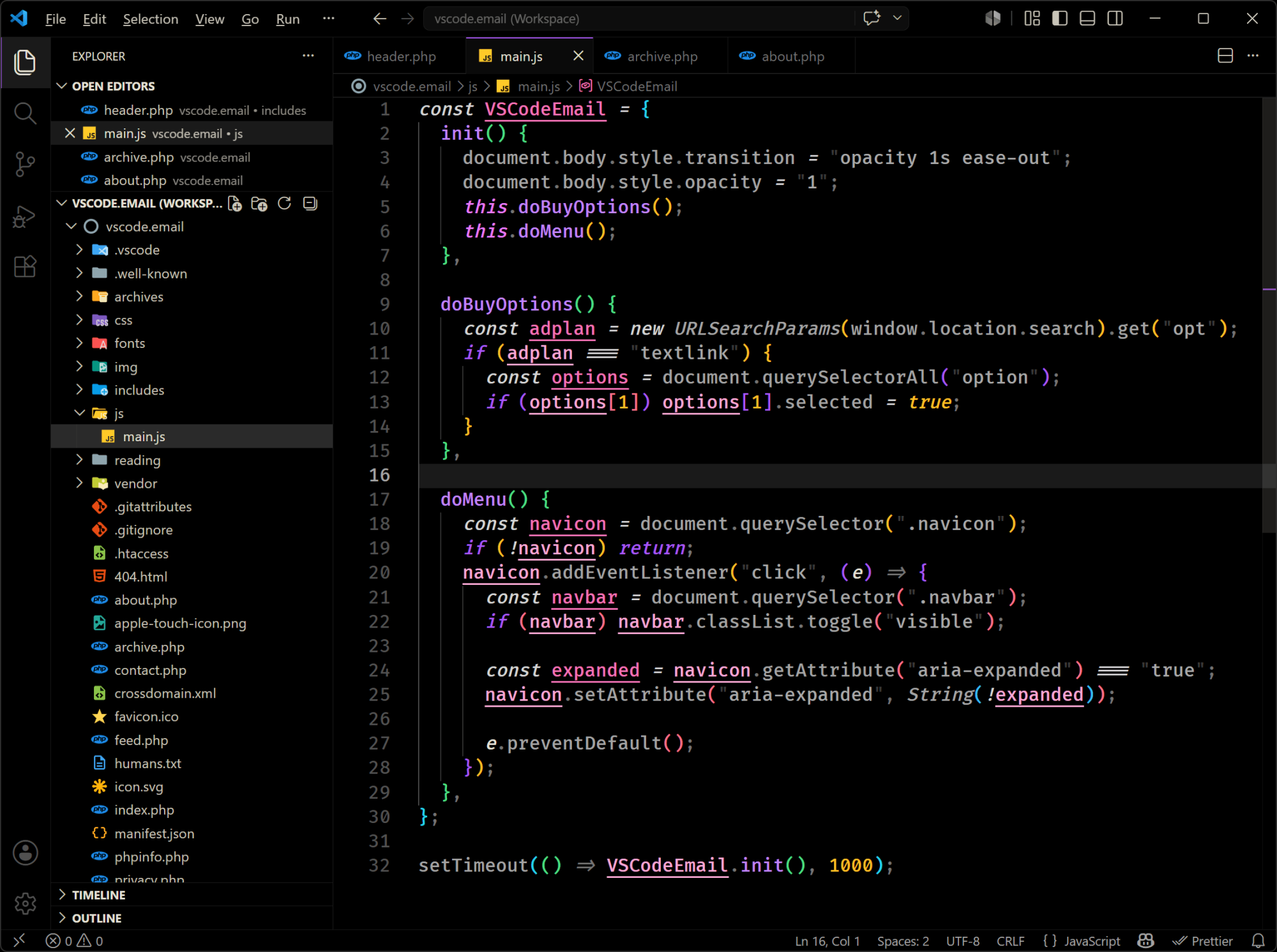1277x952 pixels.
Task: Open the Accounts menu icon
Action: coord(25,852)
